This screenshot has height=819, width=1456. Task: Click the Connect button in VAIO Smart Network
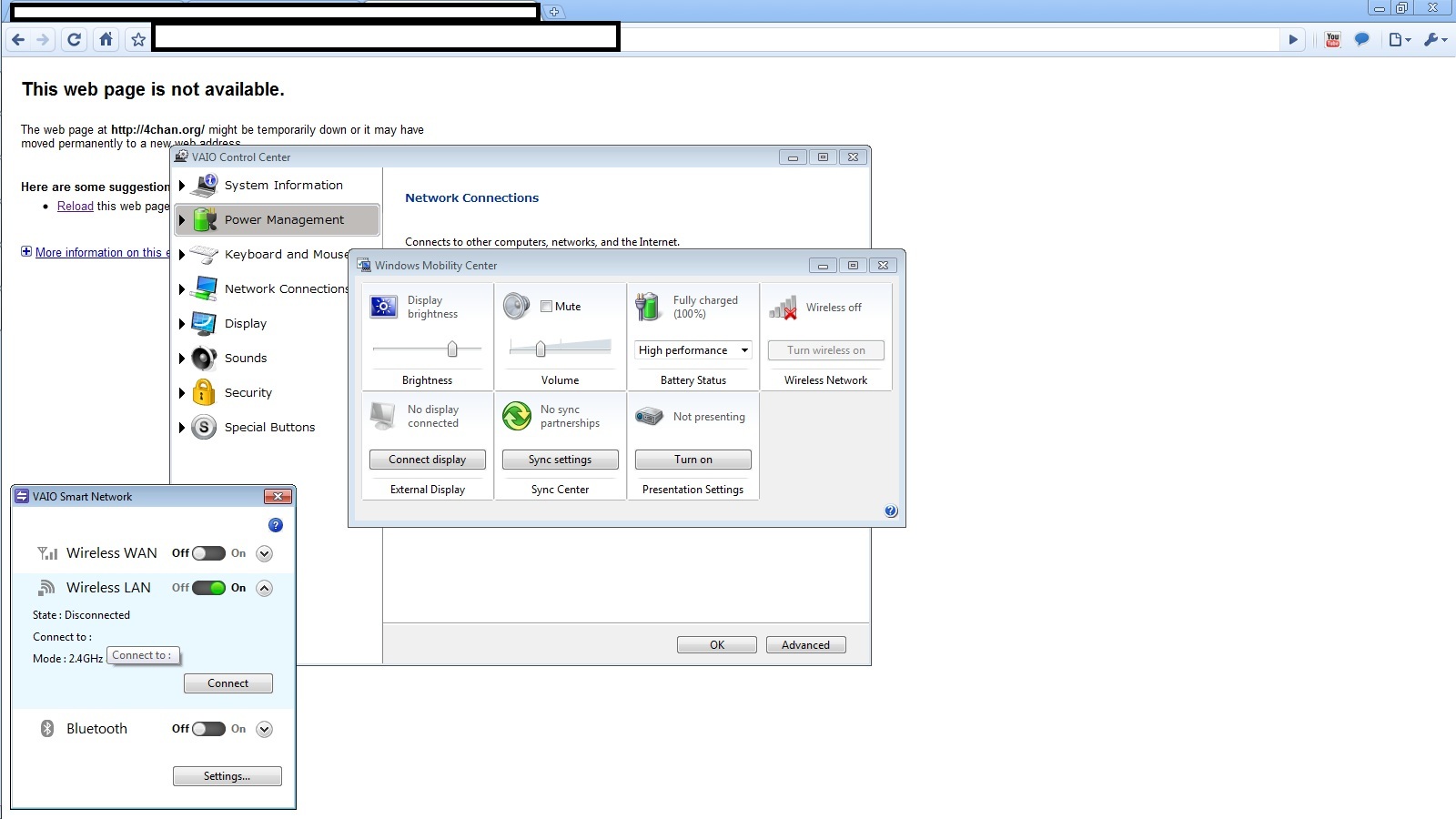(x=228, y=683)
